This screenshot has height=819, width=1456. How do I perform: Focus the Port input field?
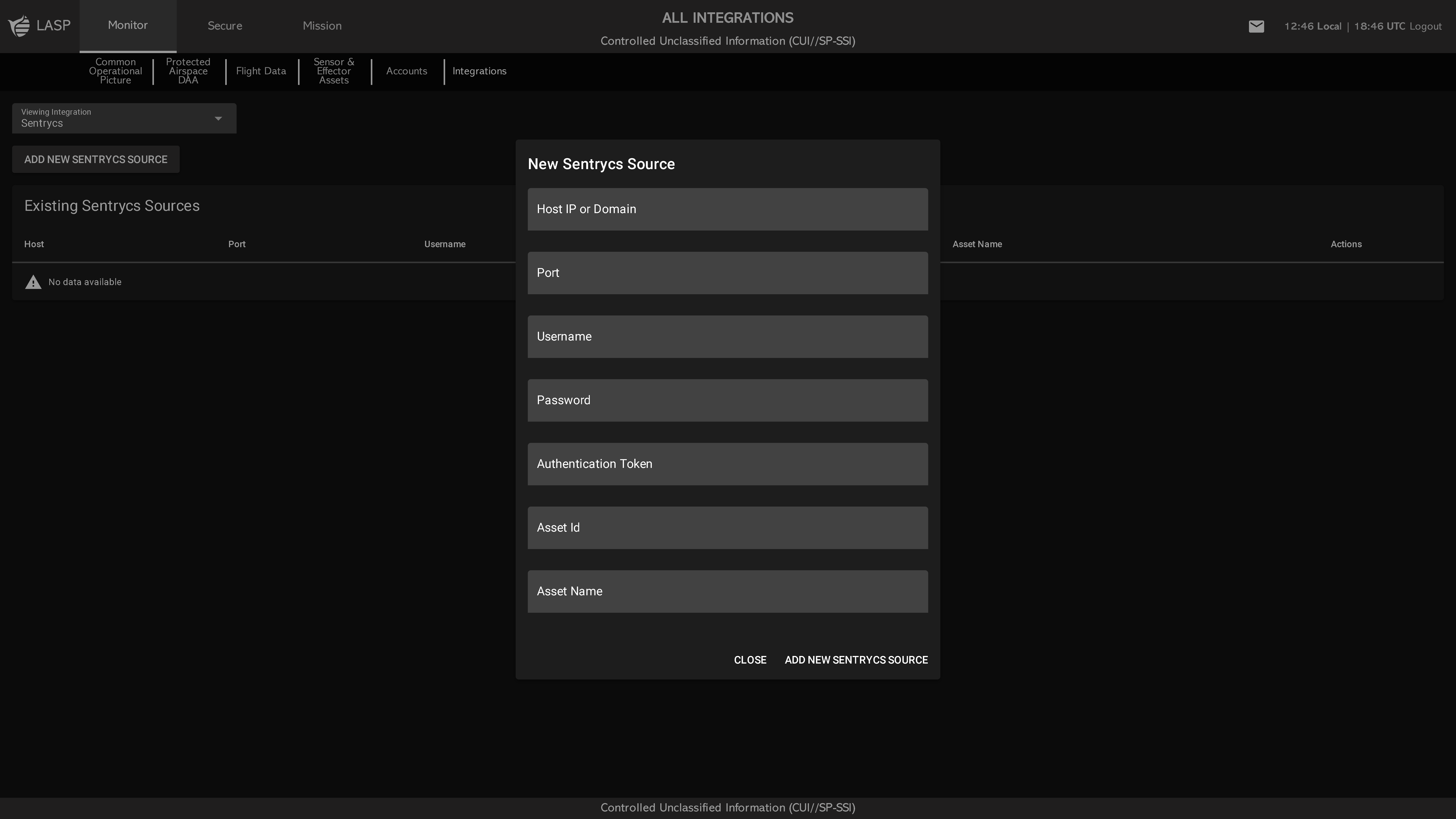(728, 273)
